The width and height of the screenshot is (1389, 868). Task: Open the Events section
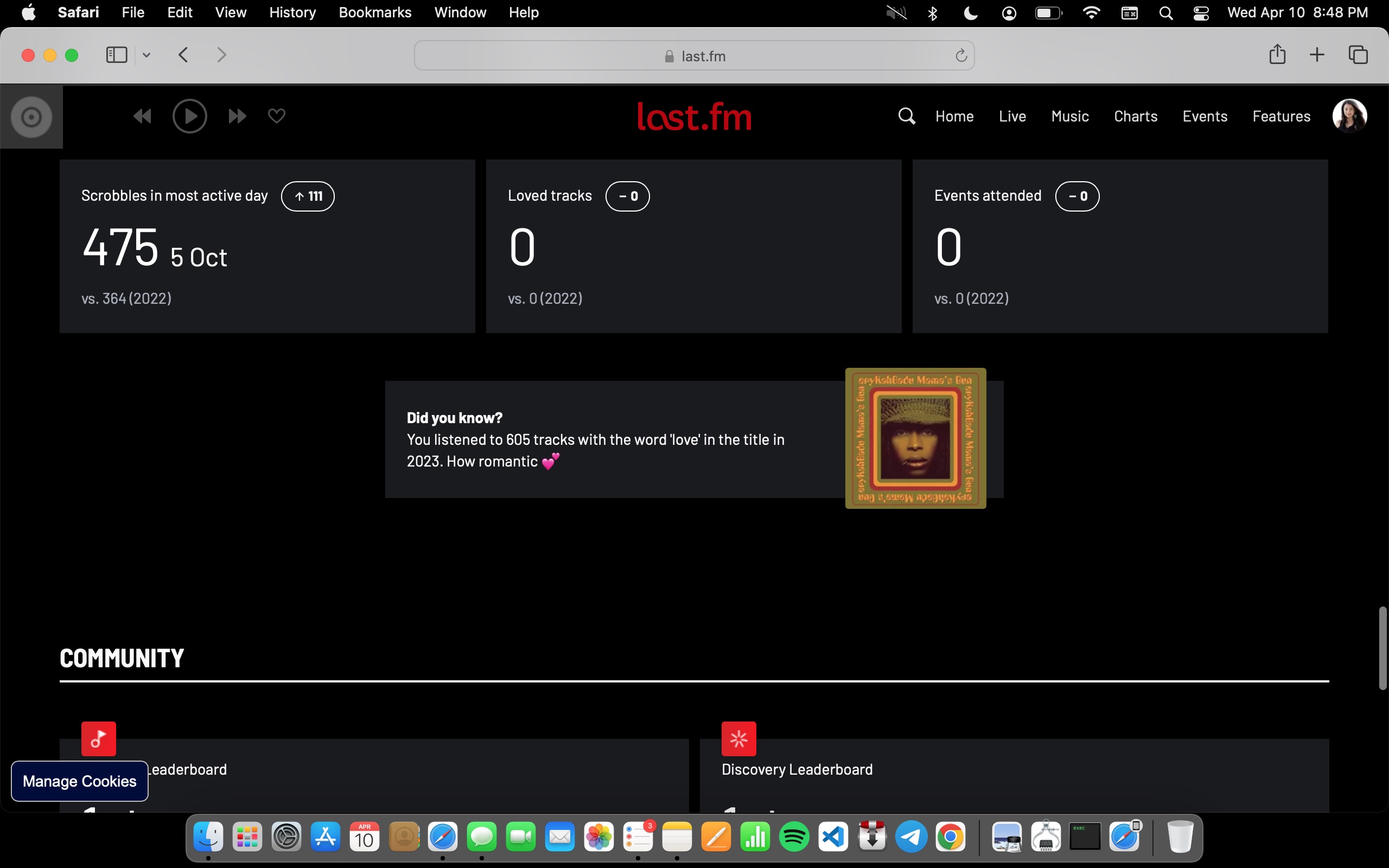pos(1205,117)
